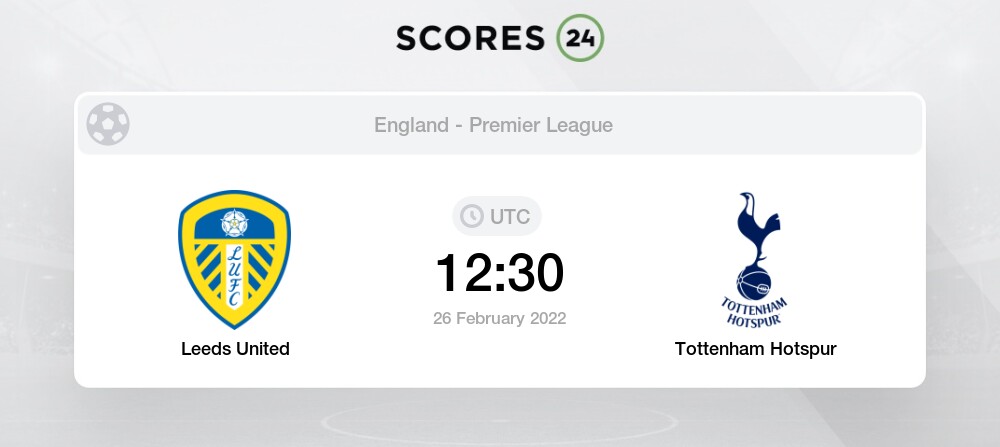
Task: Click the green 24 circle badge
Action: (x=580, y=38)
